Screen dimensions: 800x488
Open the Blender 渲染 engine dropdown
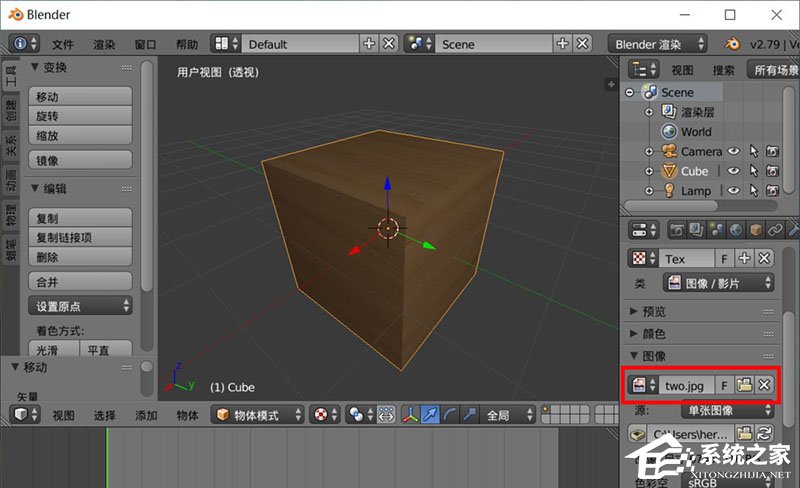click(657, 44)
